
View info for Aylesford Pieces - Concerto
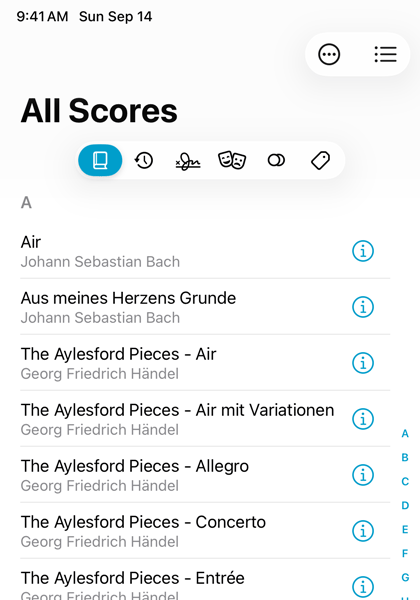(363, 531)
